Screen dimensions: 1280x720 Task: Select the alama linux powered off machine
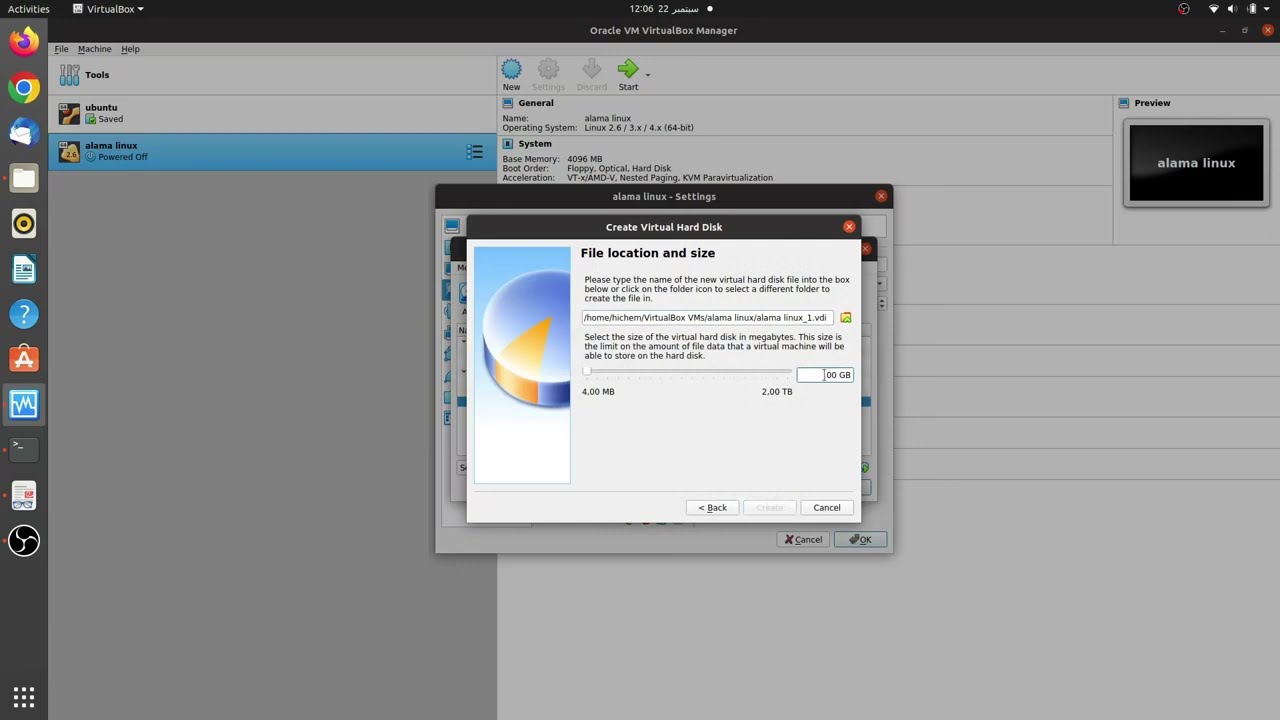coord(273,151)
